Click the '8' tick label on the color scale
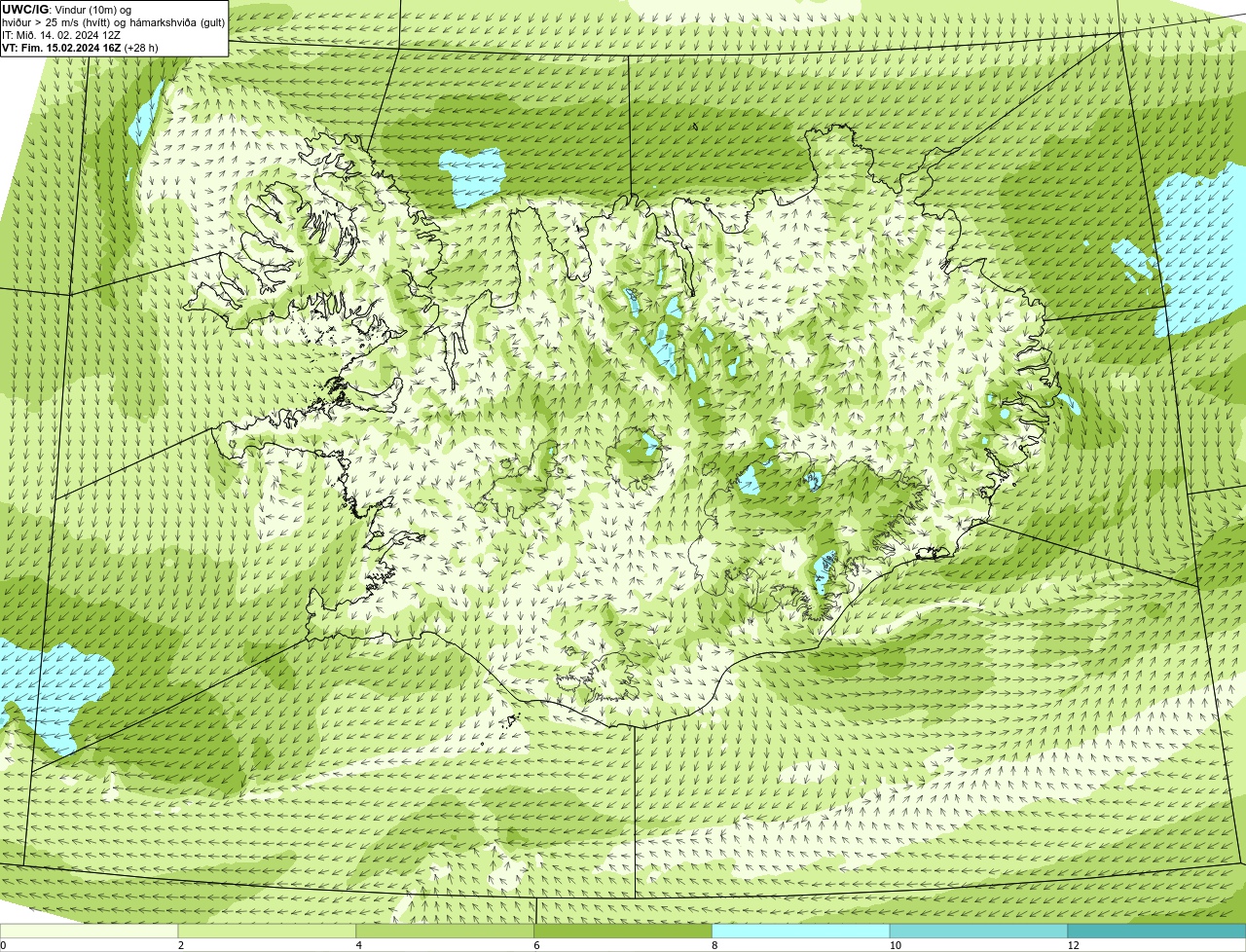This screenshot has height=952, width=1246. [x=715, y=945]
